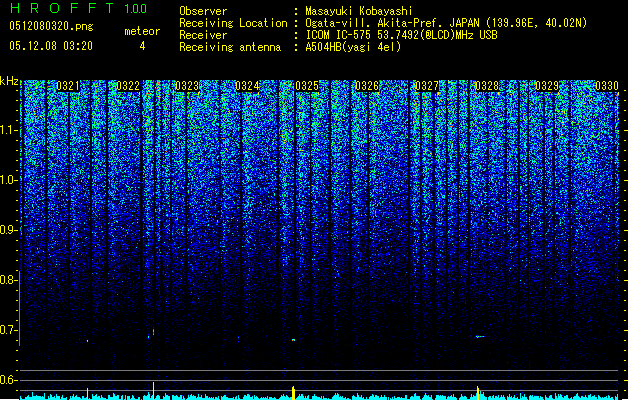Click the 0328 time marker
Image resolution: width=629 pixels, height=400 pixels.
487,86
